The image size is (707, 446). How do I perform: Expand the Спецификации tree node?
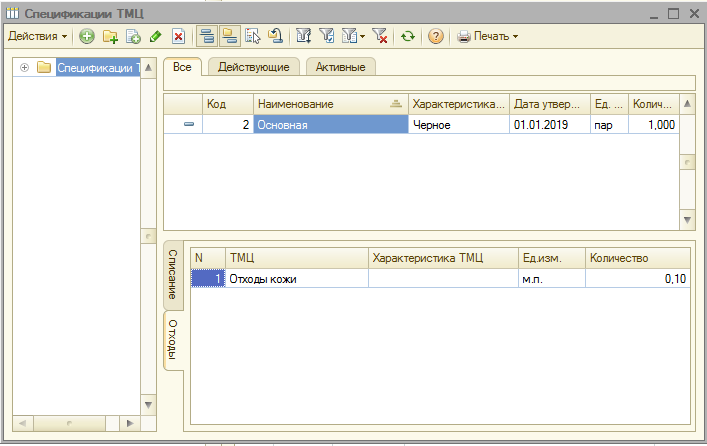[x=23, y=68]
